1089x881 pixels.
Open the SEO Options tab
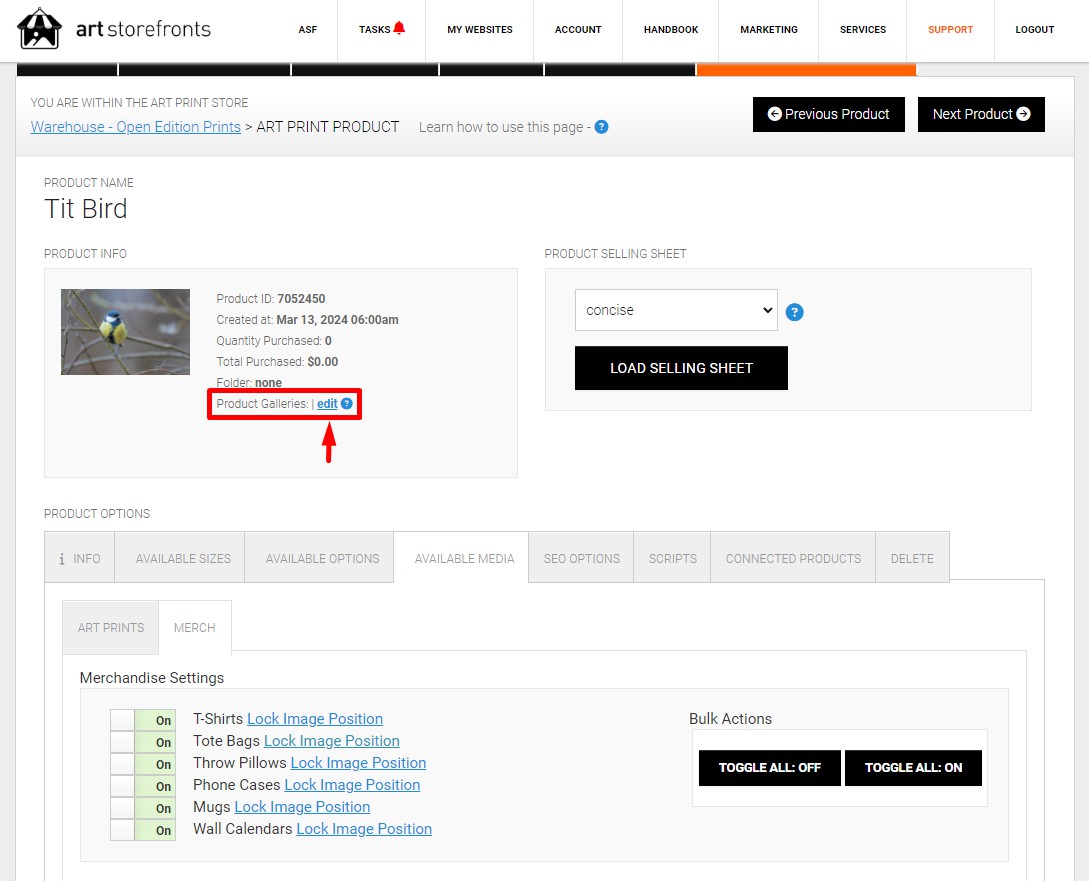click(581, 559)
